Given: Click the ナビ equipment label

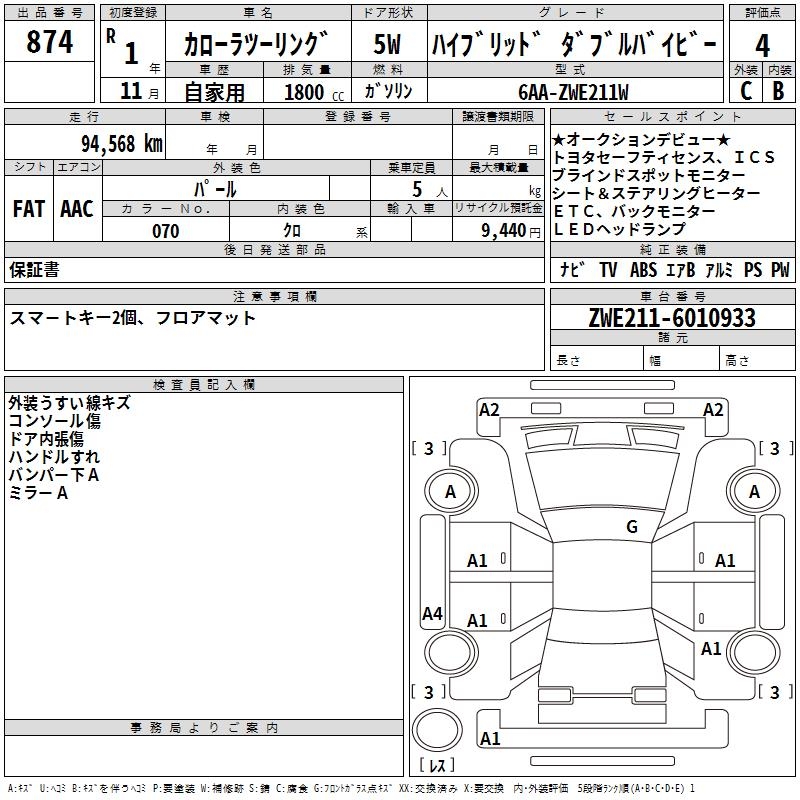Looking at the screenshot, I should 571,269.
